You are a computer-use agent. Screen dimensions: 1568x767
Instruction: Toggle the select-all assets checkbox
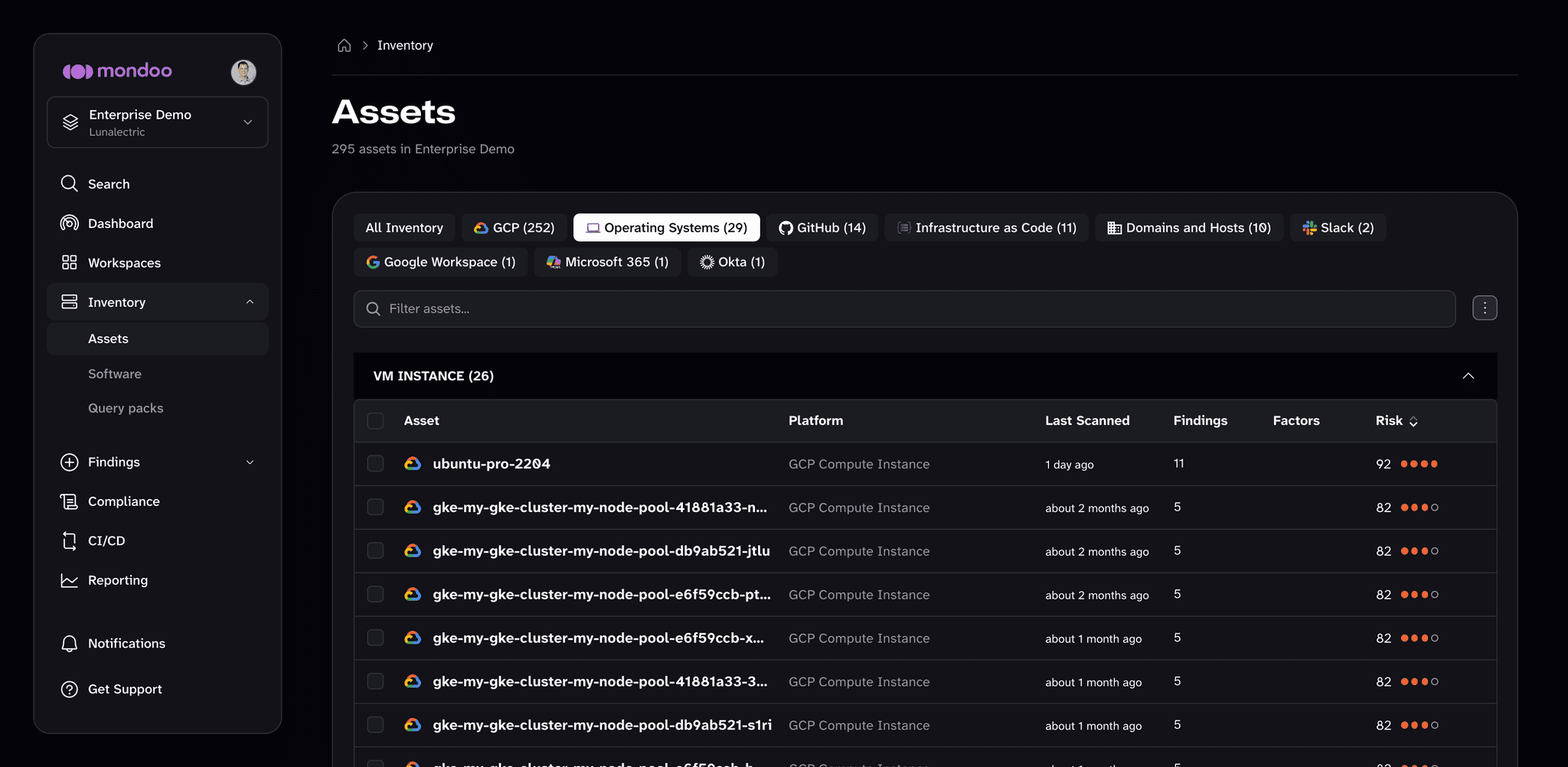coord(375,421)
